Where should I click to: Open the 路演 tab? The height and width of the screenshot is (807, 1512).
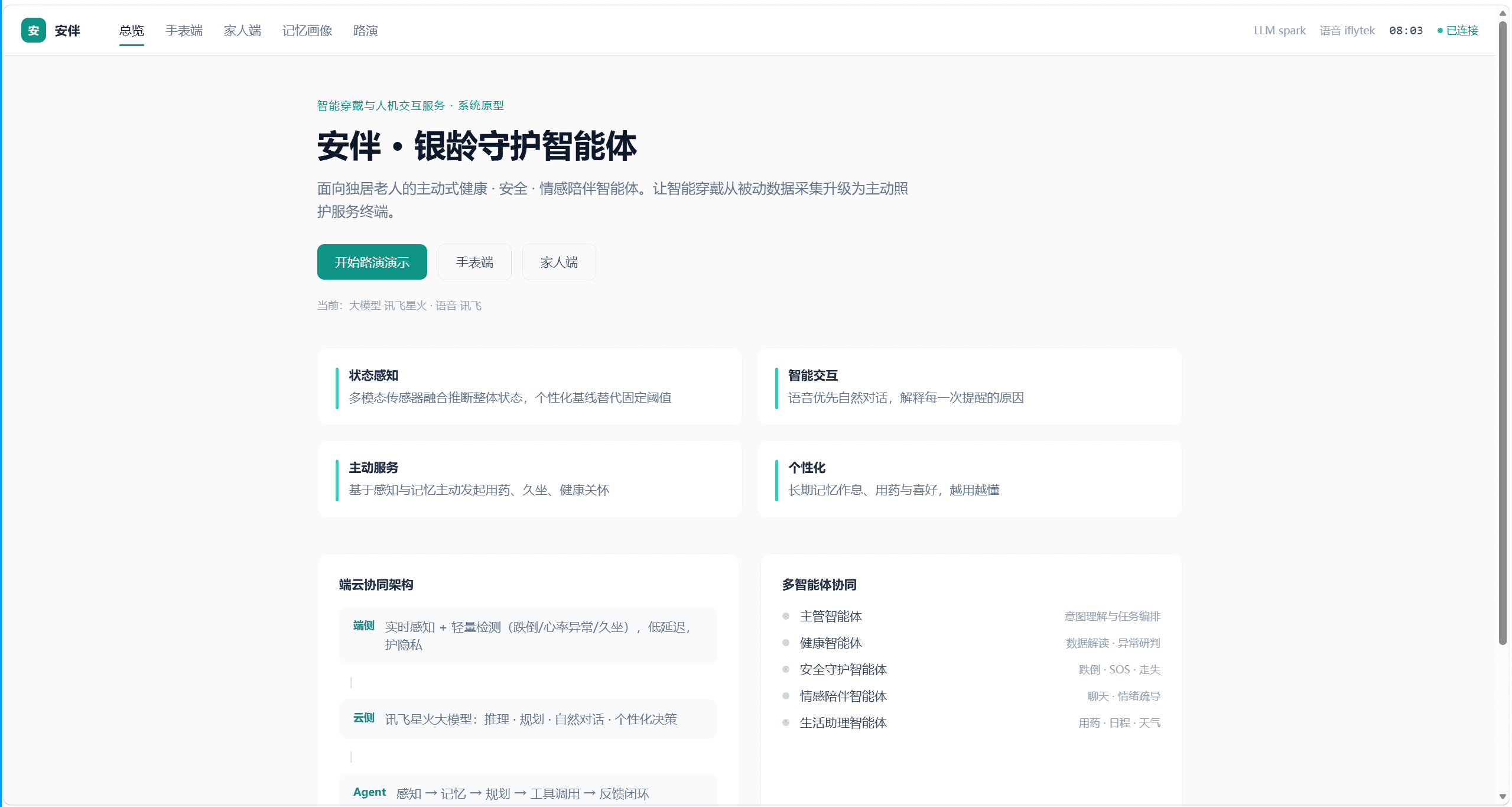coord(365,31)
